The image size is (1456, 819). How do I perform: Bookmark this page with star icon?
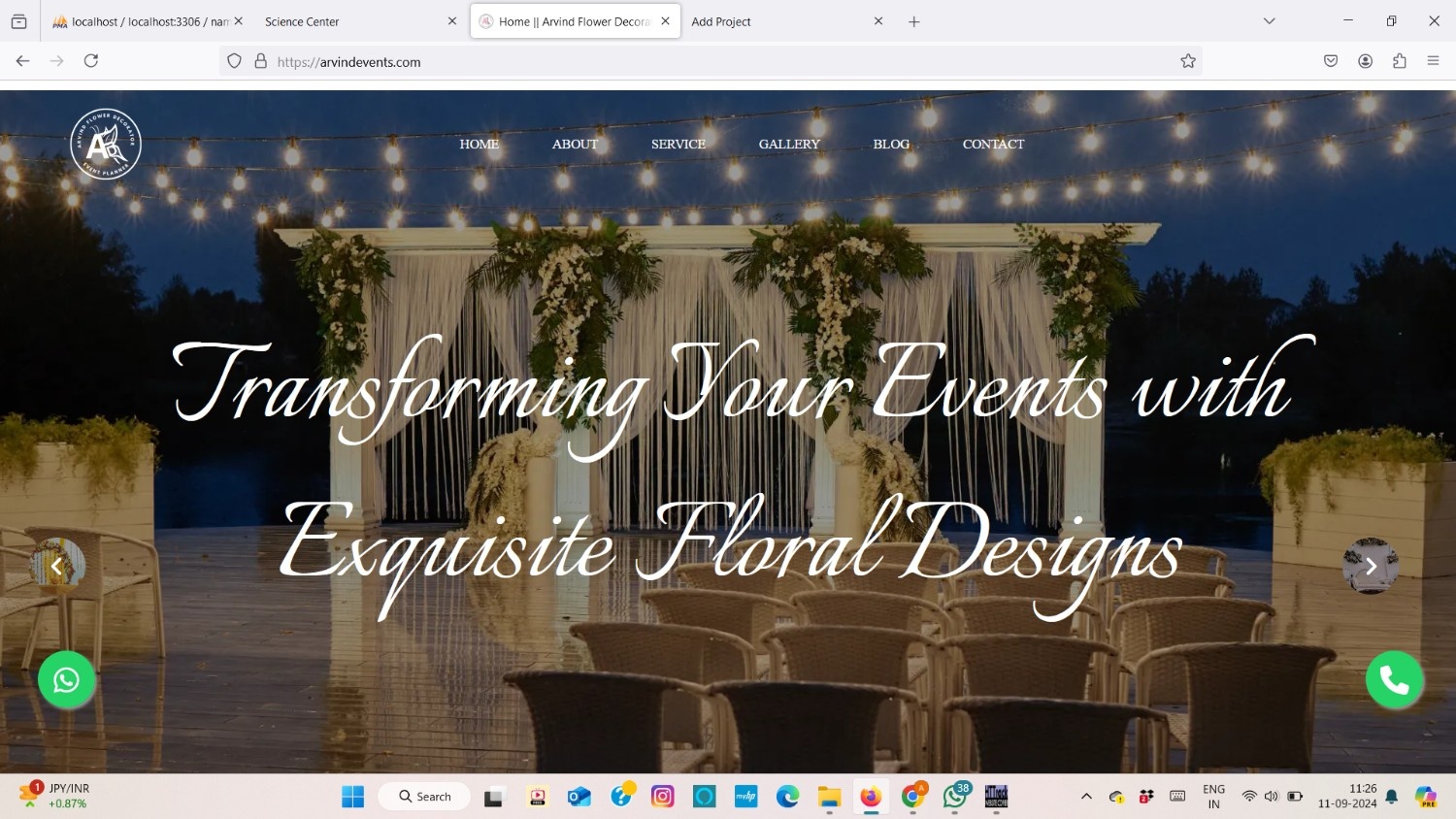pyautogui.click(x=1187, y=61)
